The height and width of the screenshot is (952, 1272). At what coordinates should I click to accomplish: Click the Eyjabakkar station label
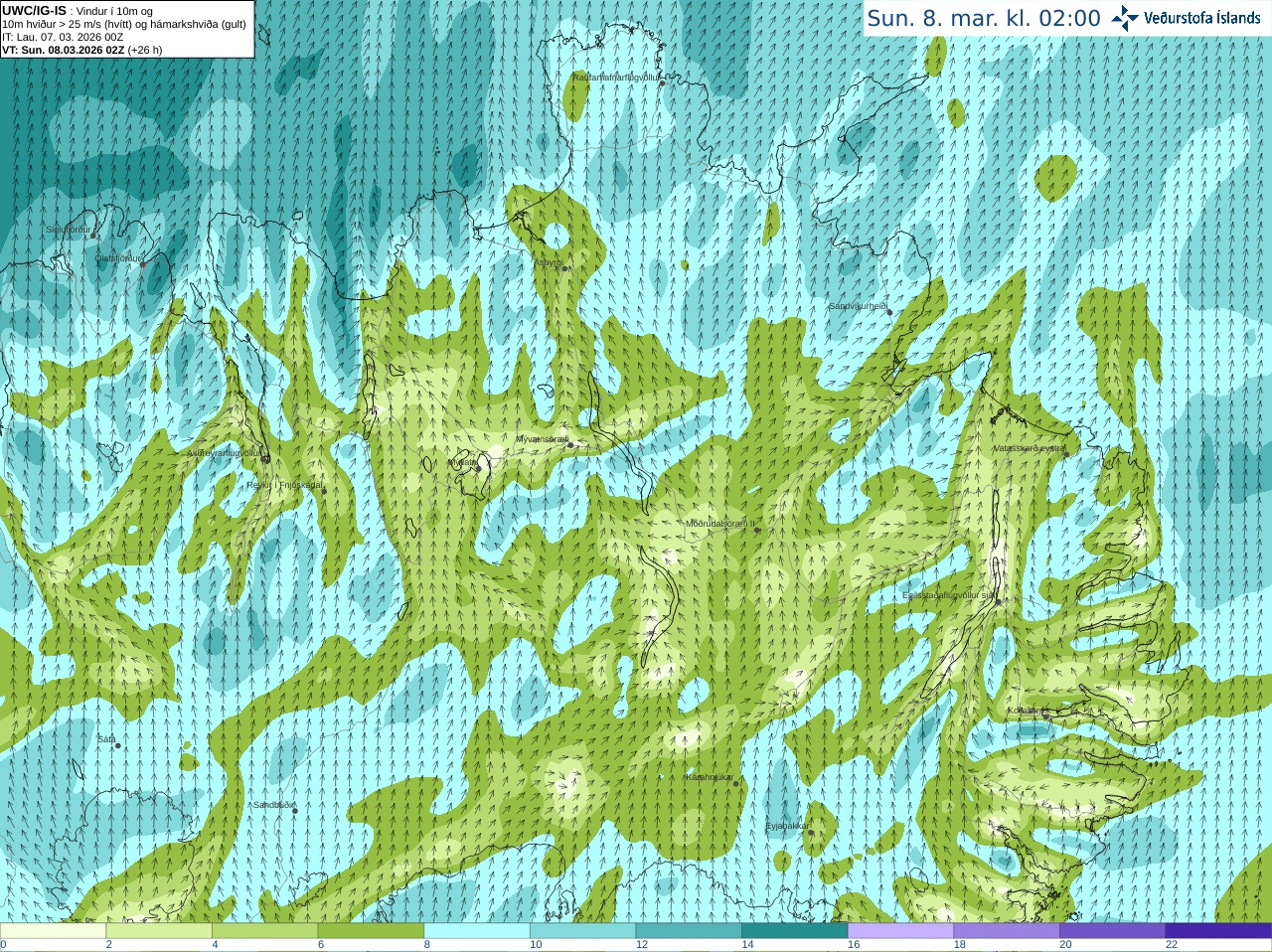786,825
